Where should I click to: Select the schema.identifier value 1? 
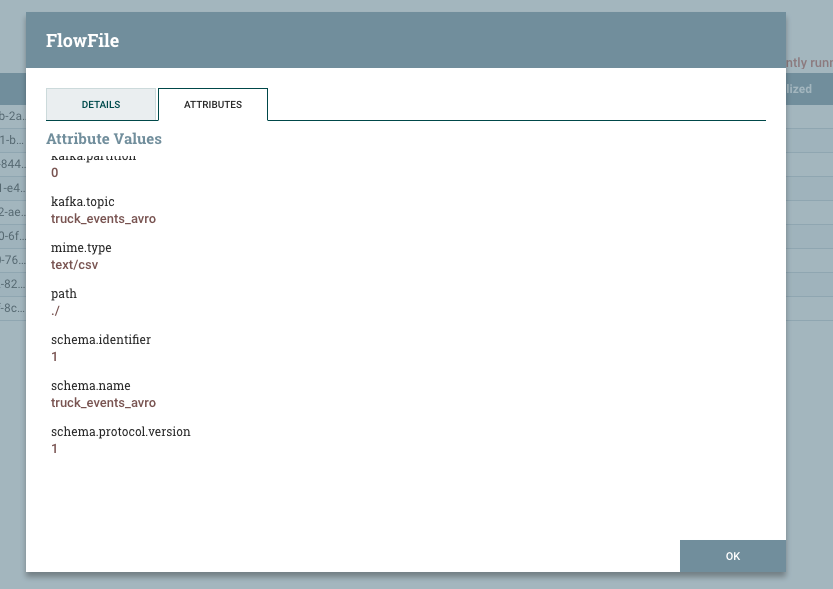tap(54, 356)
